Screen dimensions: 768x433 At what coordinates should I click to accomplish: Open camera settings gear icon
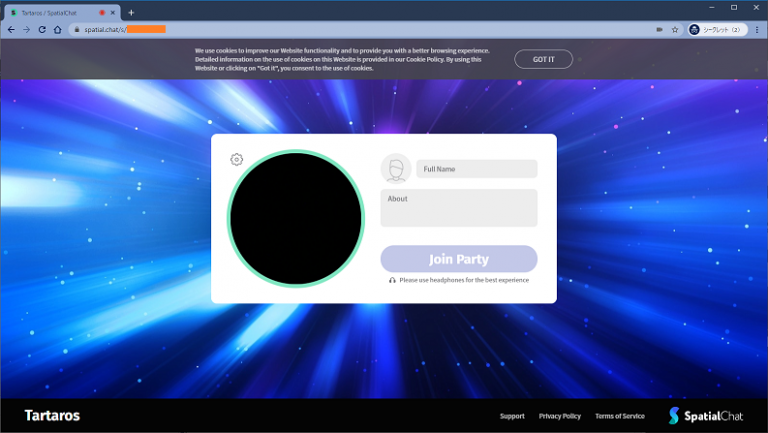(x=236, y=160)
